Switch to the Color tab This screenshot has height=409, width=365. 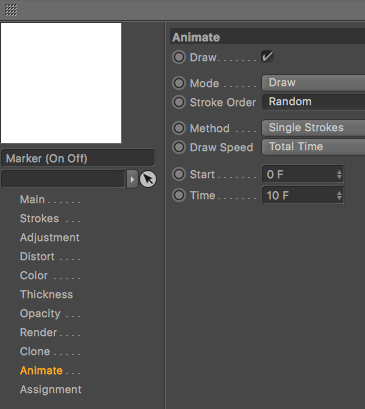34,275
